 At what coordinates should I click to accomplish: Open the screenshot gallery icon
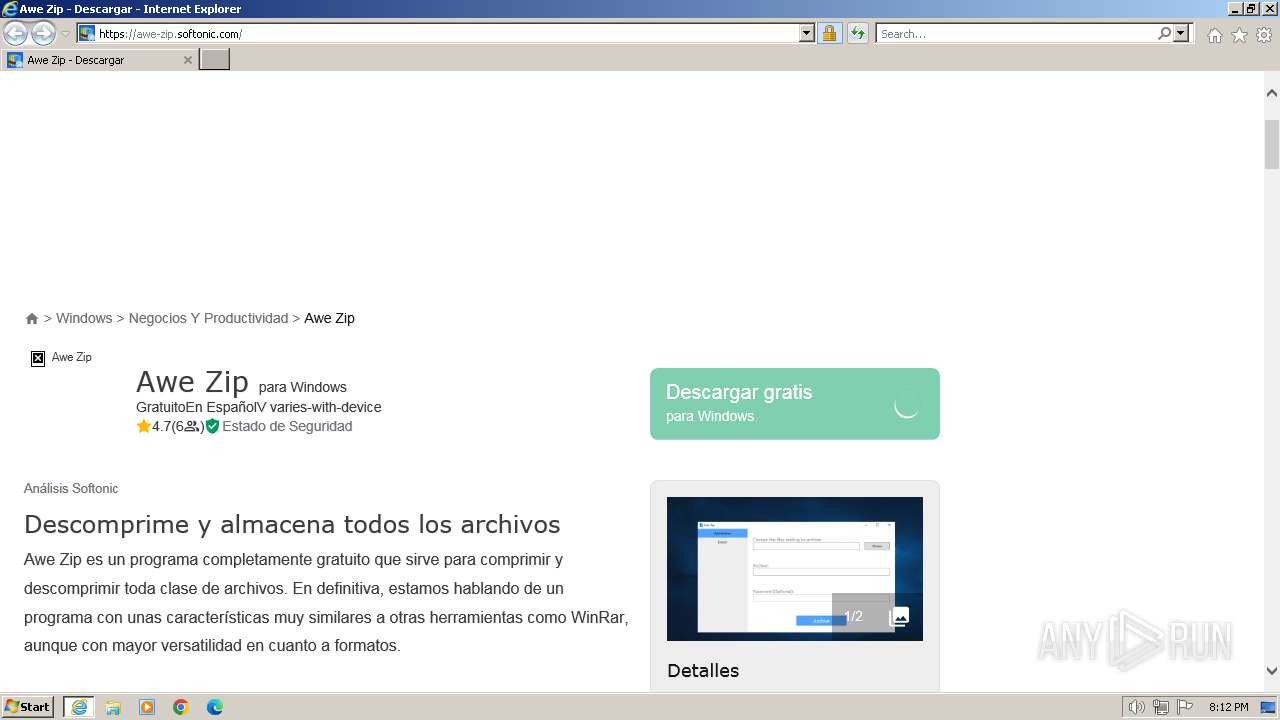[x=899, y=617]
